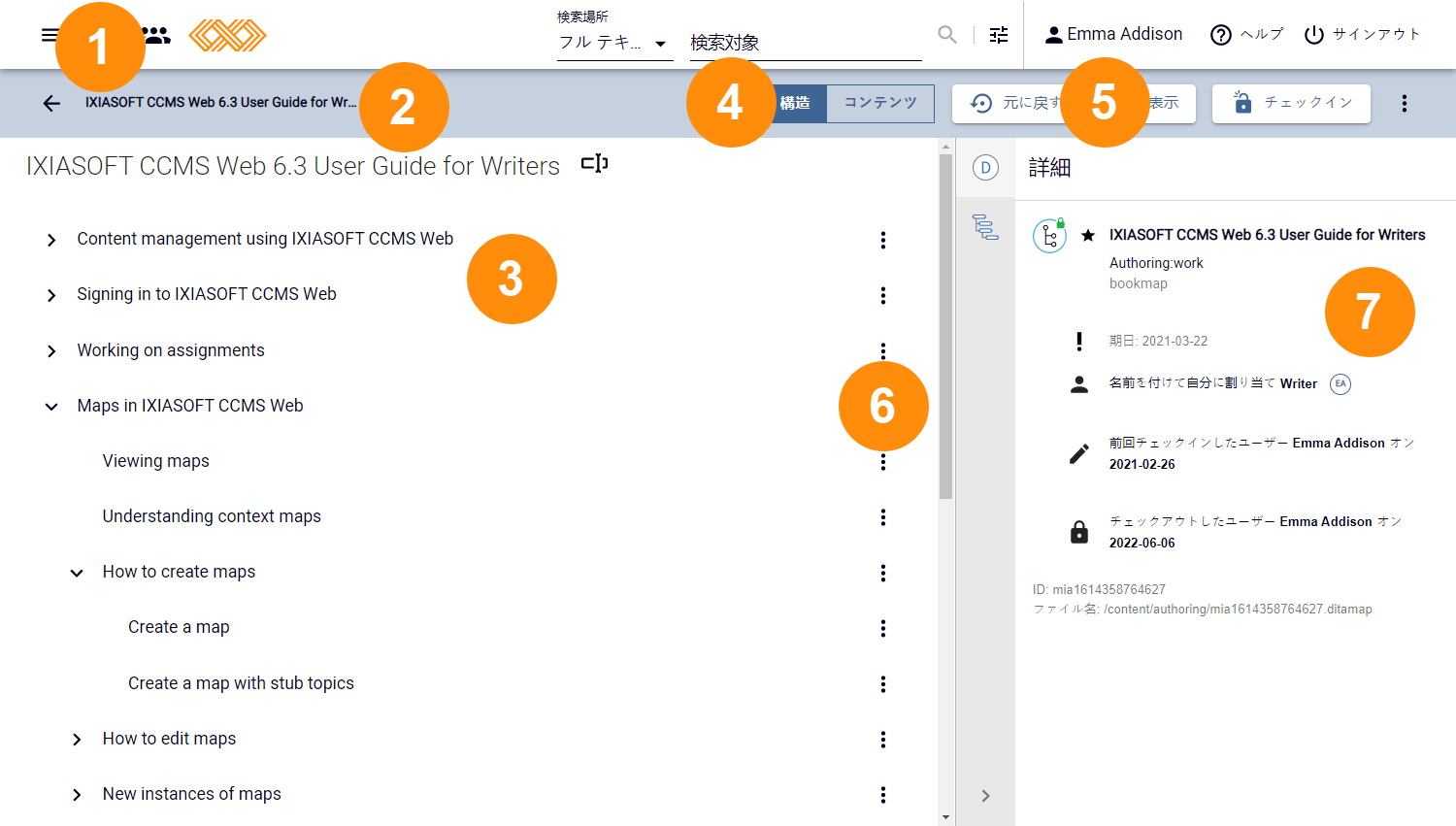Select Create a map with stub topics
The image size is (1456, 826).
pyautogui.click(x=241, y=683)
